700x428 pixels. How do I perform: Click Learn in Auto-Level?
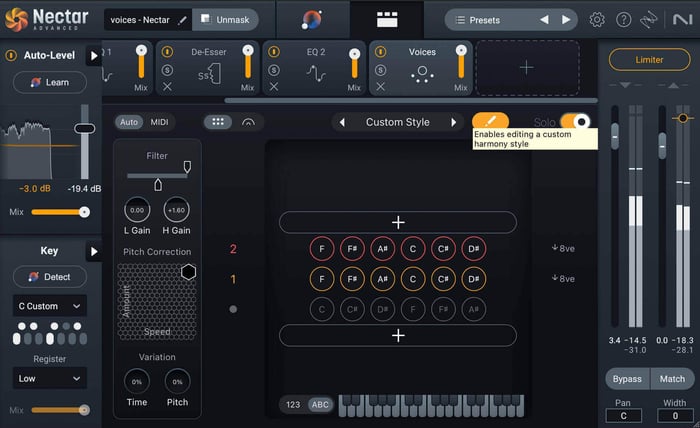coord(50,82)
